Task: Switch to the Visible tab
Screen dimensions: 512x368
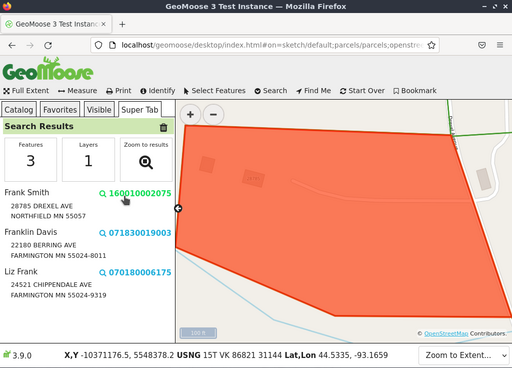Action: (x=99, y=110)
